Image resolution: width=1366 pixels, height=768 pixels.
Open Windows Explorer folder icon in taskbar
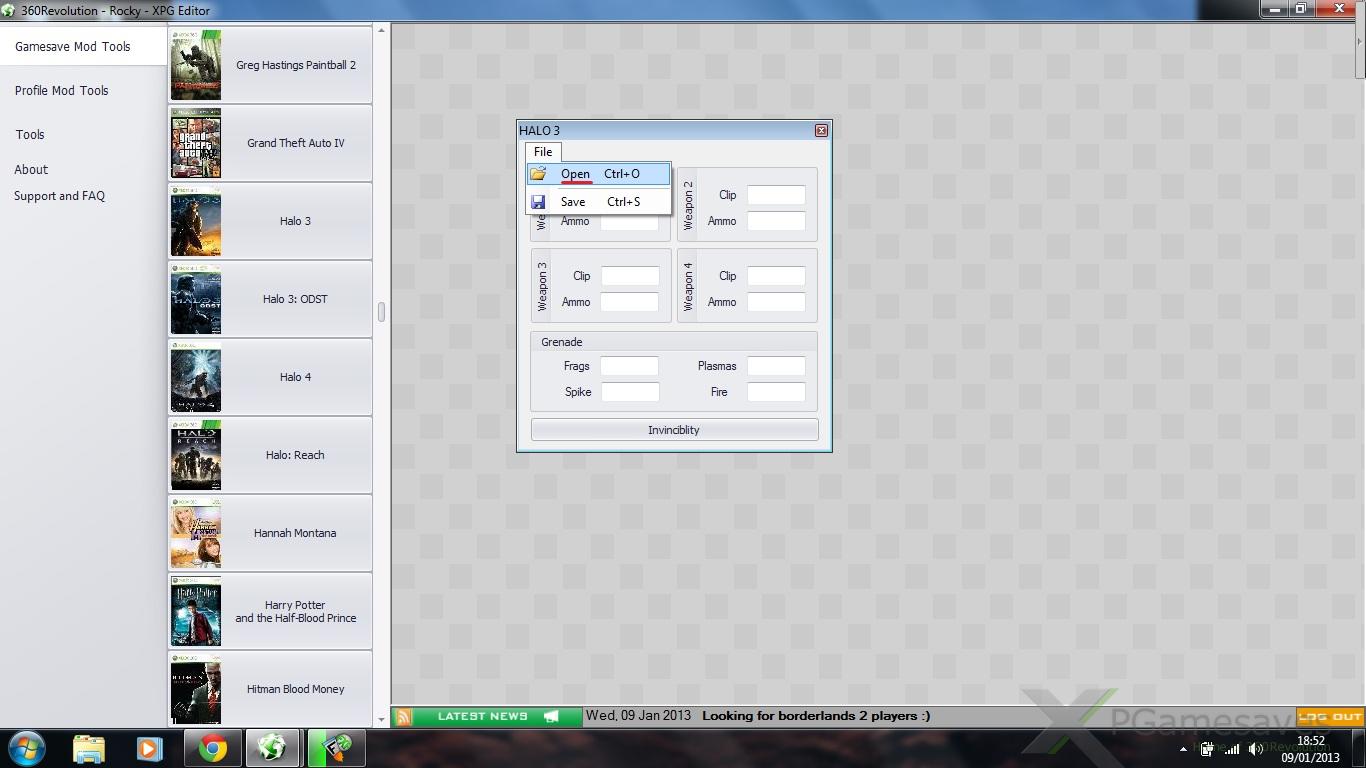89,748
